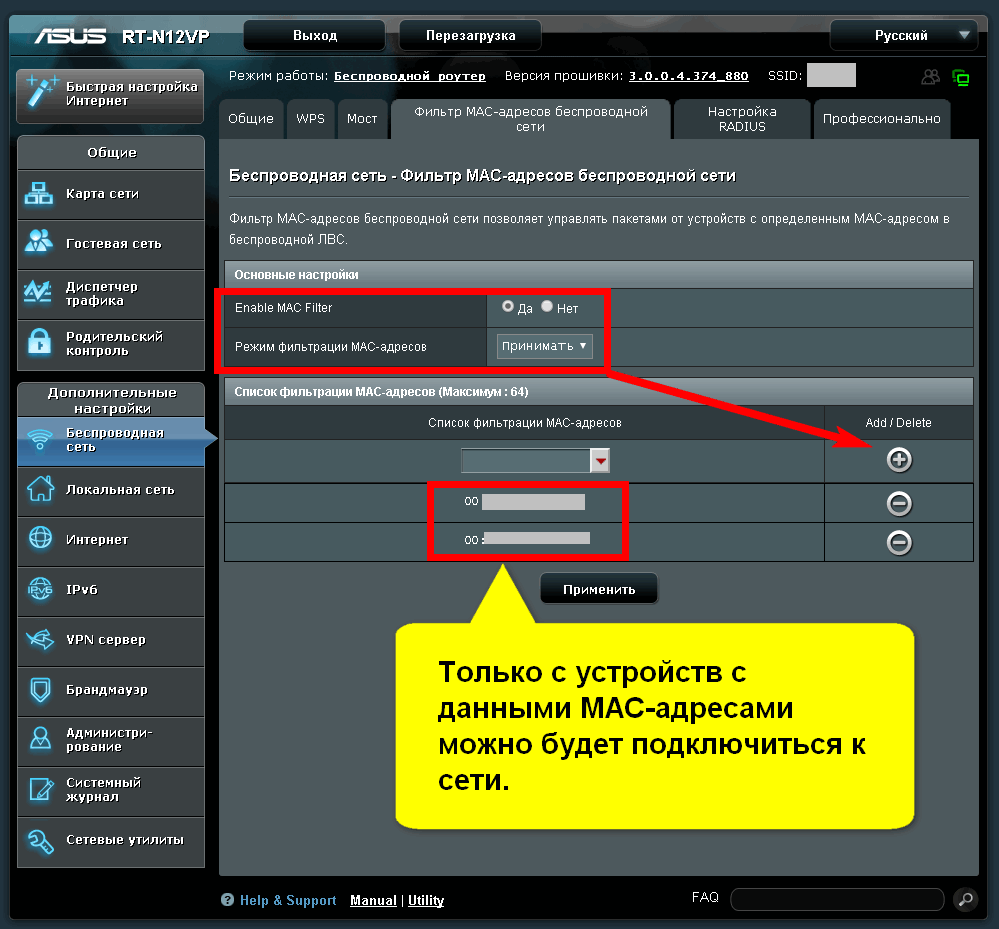Open the Принимать filter mode dropdown
Image resolution: width=999 pixels, height=929 pixels.
pos(545,346)
